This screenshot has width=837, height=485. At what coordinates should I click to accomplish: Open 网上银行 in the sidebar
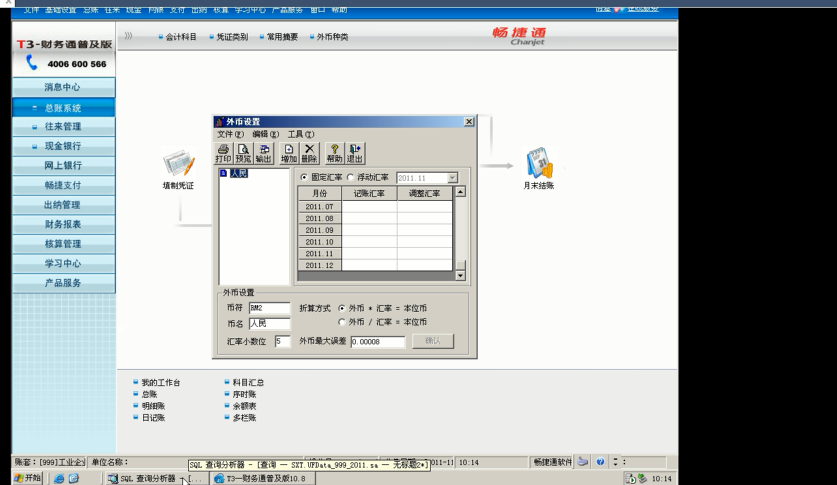pyautogui.click(x=64, y=165)
